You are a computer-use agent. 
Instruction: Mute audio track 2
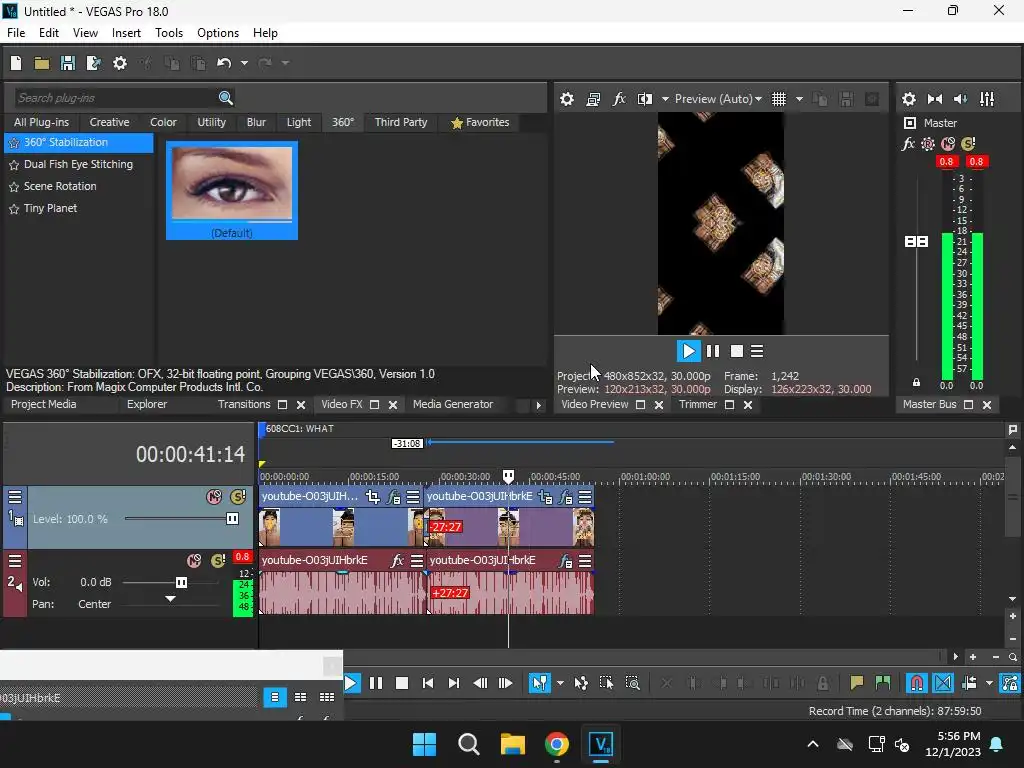tap(194, 560)
